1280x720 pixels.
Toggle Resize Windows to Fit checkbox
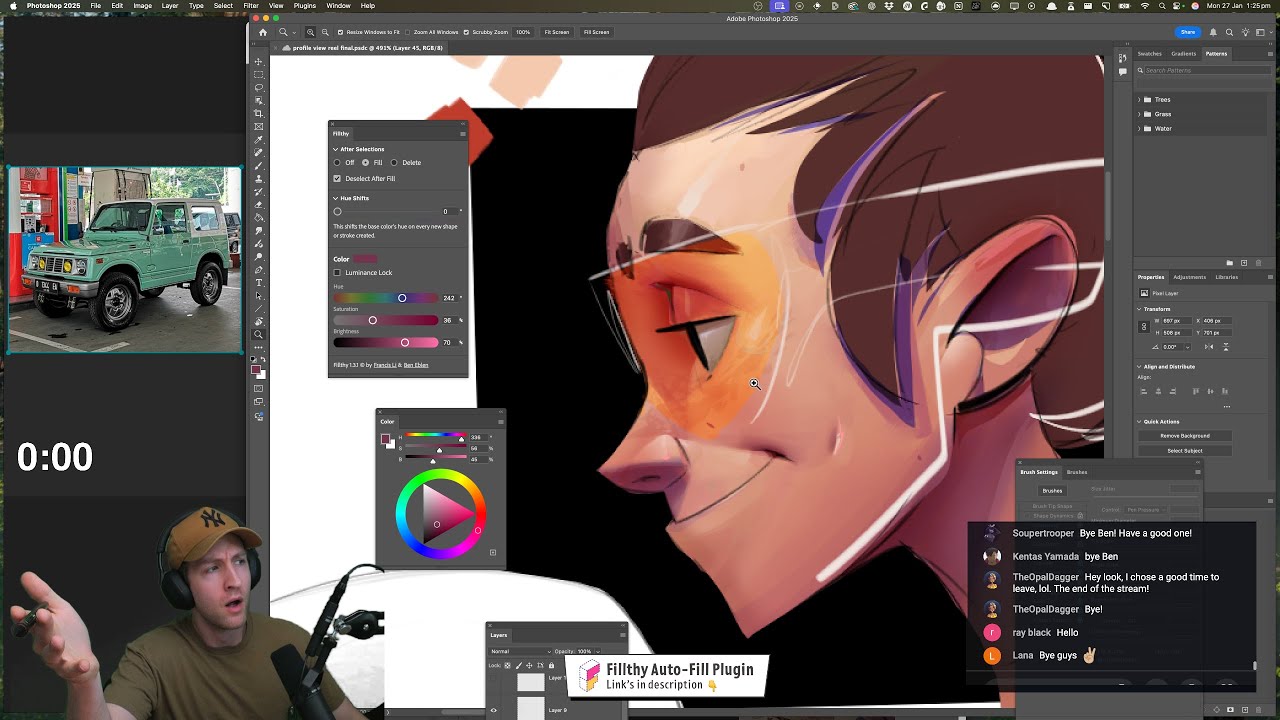[340, 32]
